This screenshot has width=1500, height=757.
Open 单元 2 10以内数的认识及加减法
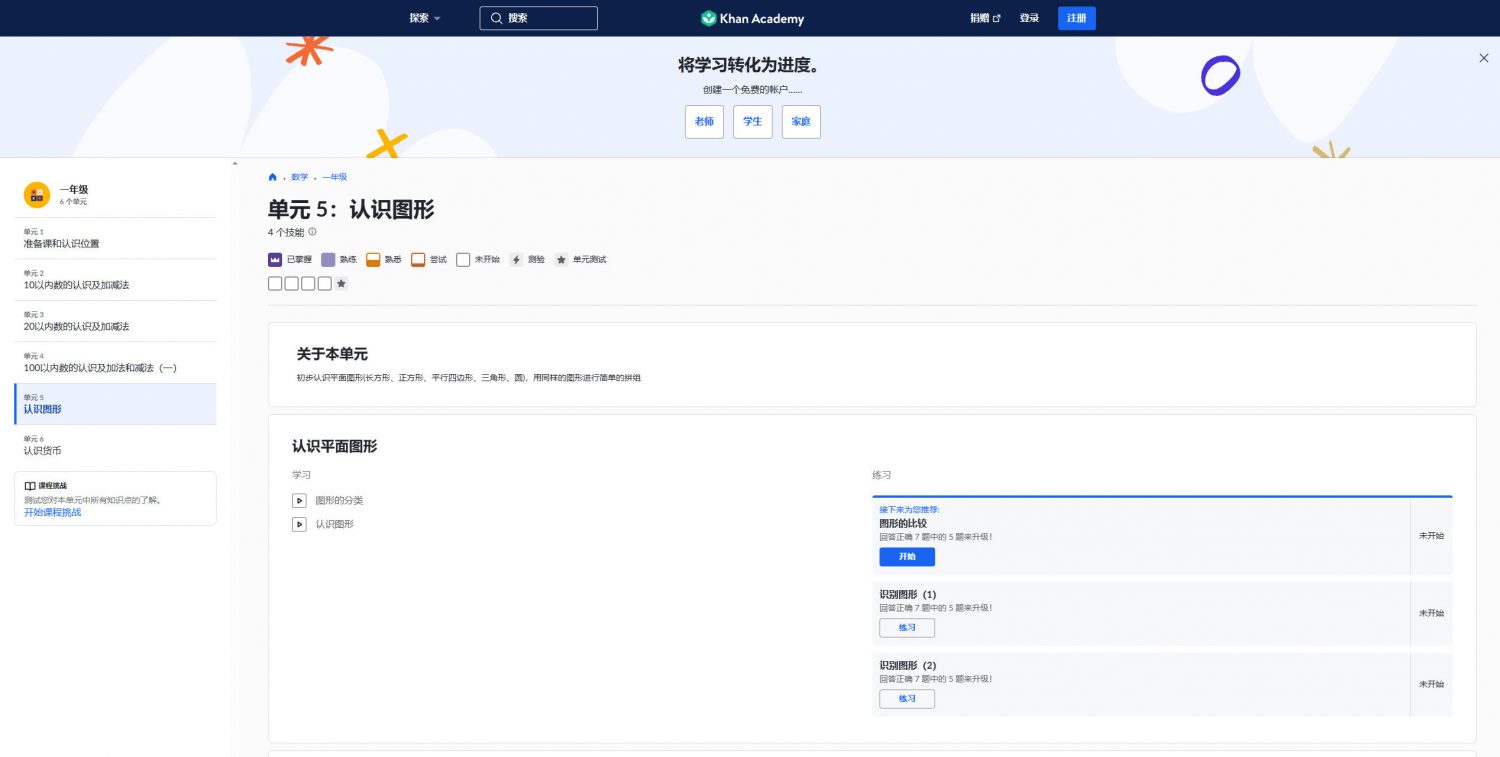[115, 279]
